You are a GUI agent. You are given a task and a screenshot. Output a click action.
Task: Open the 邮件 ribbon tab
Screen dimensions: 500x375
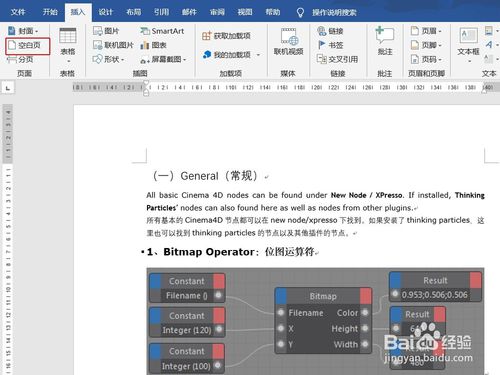(x=189, y=12)
